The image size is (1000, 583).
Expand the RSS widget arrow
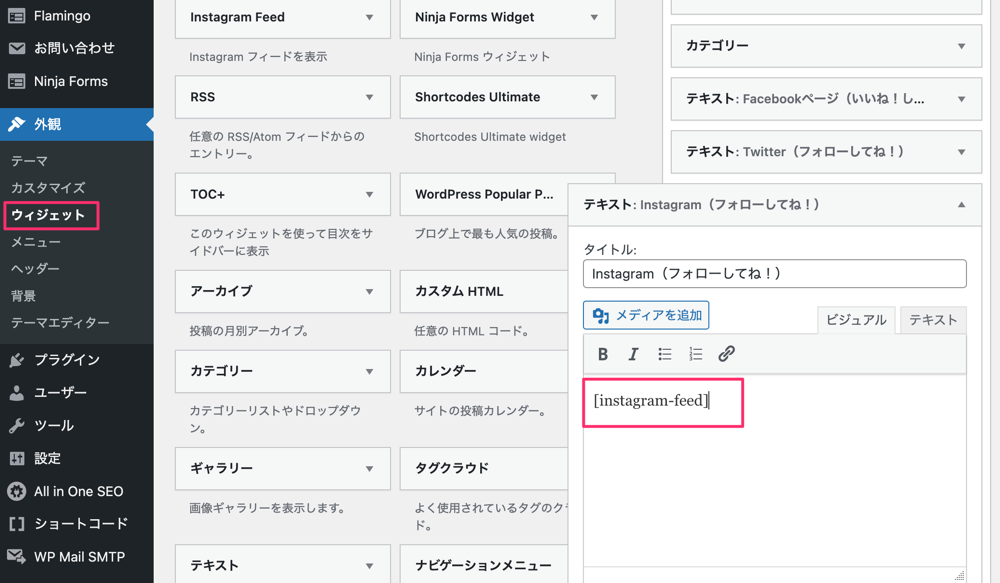(x=369, y=97)
